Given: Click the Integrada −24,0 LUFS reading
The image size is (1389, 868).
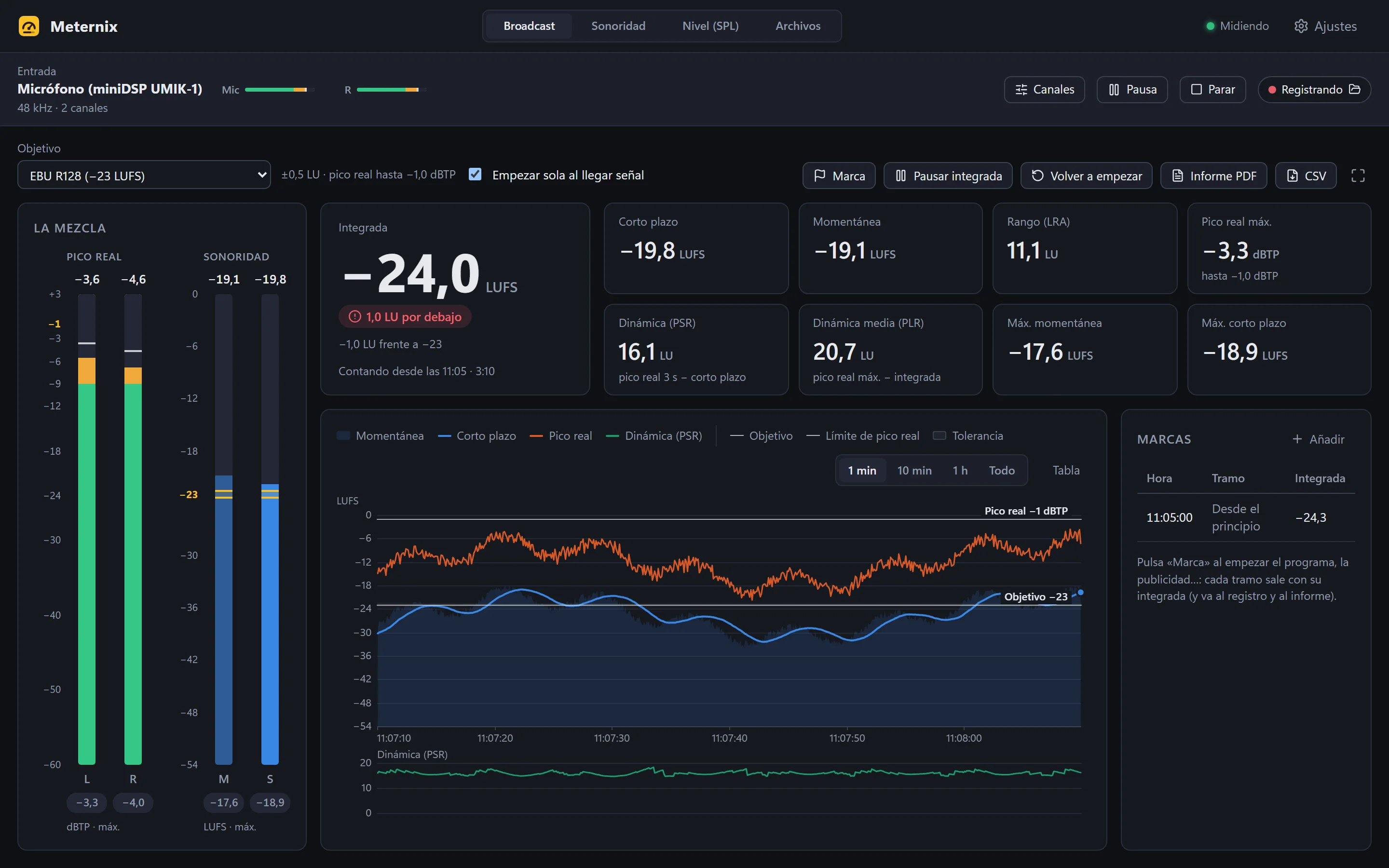Looking at the screenshot, I should [430, 274].
